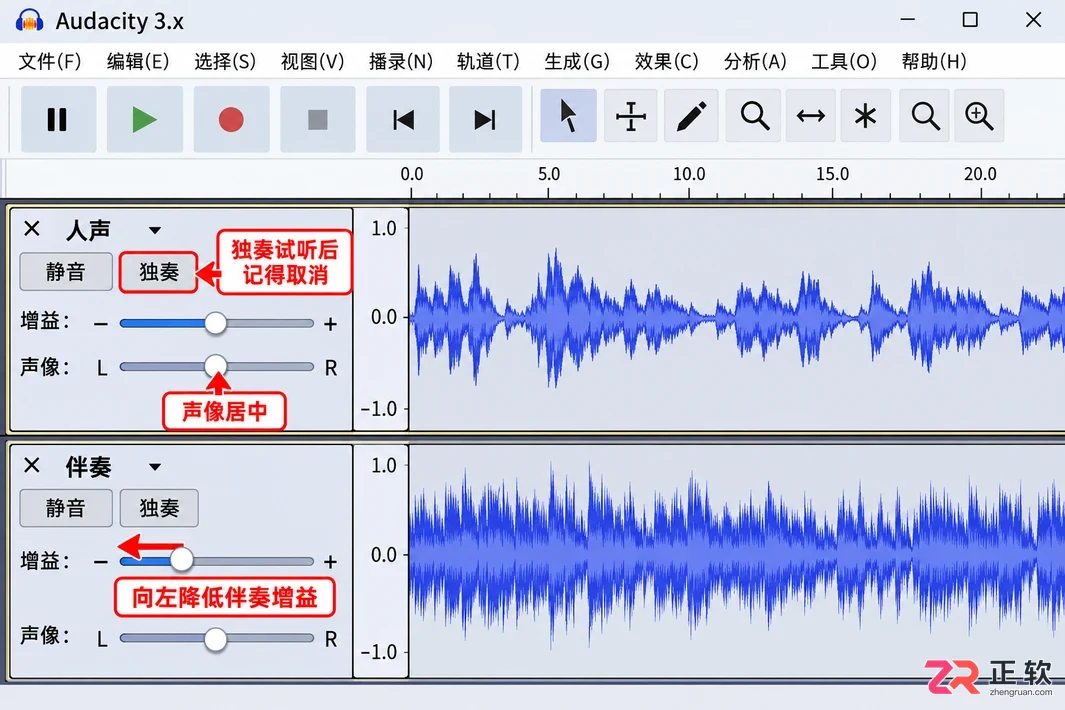Open the 生成(G) menu
The image size is (1065, 710).
pyautogui.click(x=577, y=61)
